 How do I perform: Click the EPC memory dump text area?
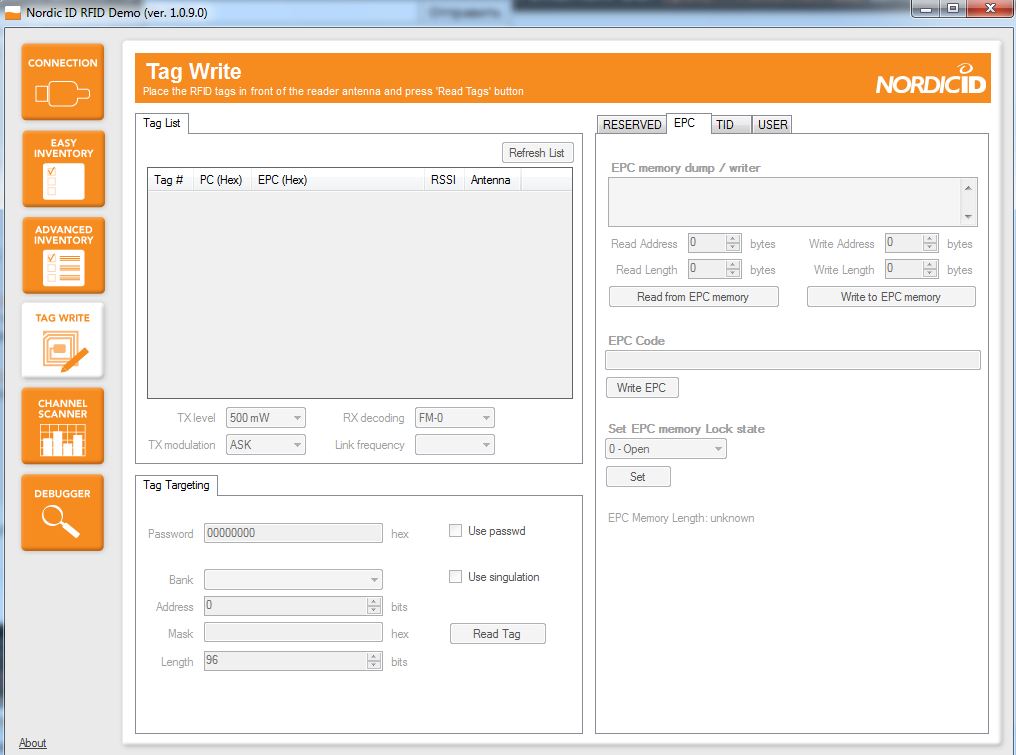[x=792, y=202]
